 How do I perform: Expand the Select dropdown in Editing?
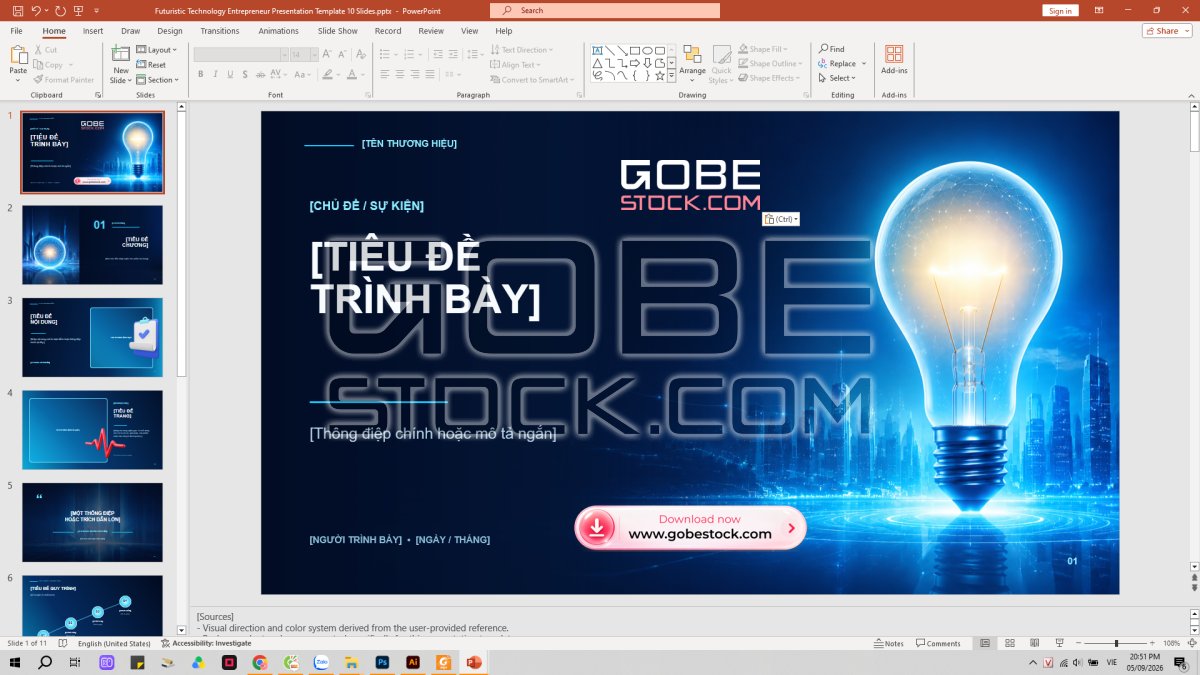coord(836,78)
